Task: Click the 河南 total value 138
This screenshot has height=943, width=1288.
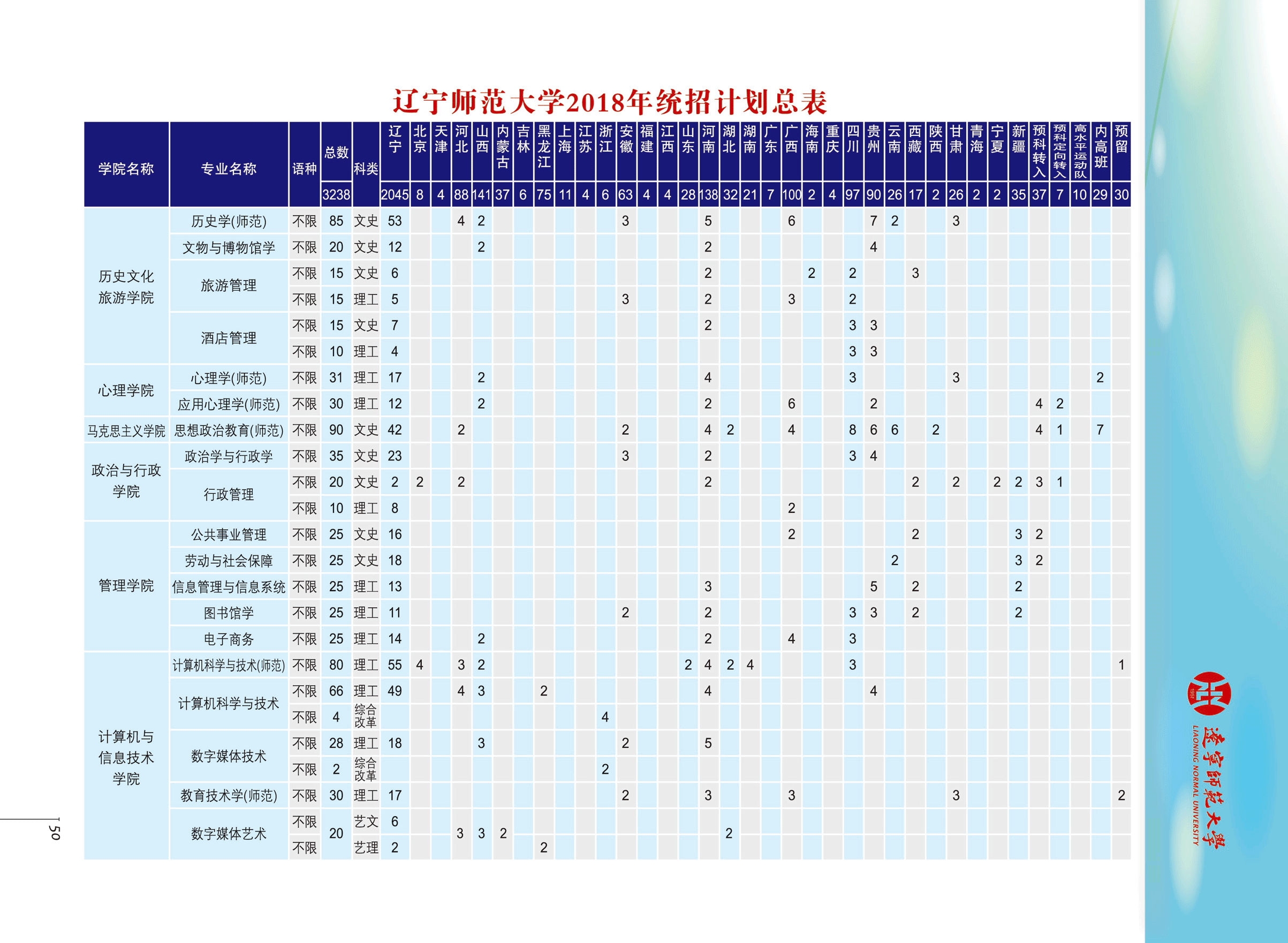Action: pyautogui.click(x=708, y=194)
